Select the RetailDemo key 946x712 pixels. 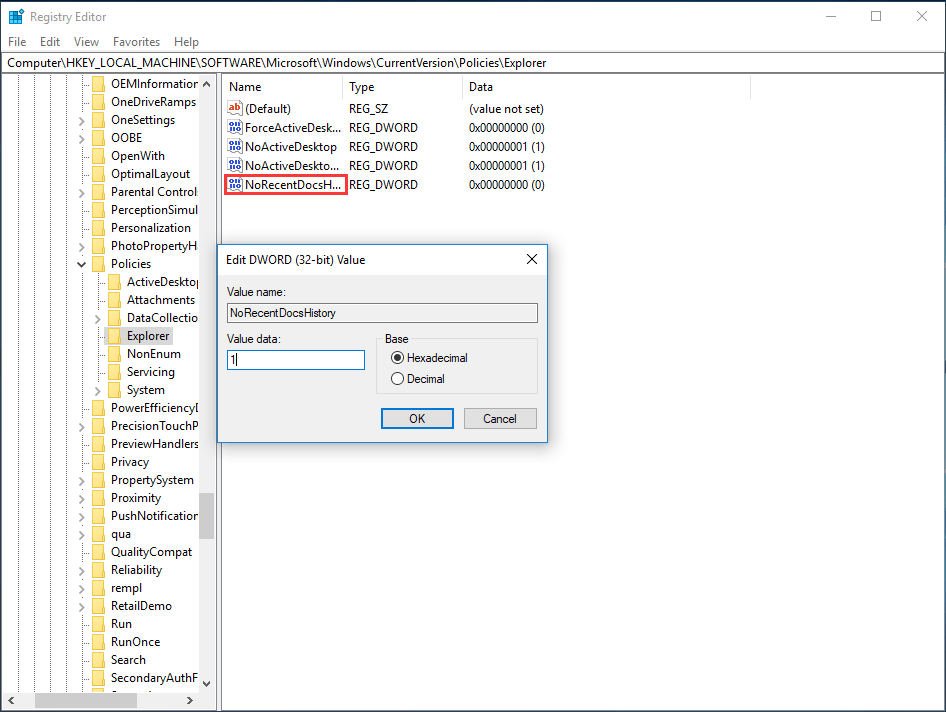click(141, 606)
